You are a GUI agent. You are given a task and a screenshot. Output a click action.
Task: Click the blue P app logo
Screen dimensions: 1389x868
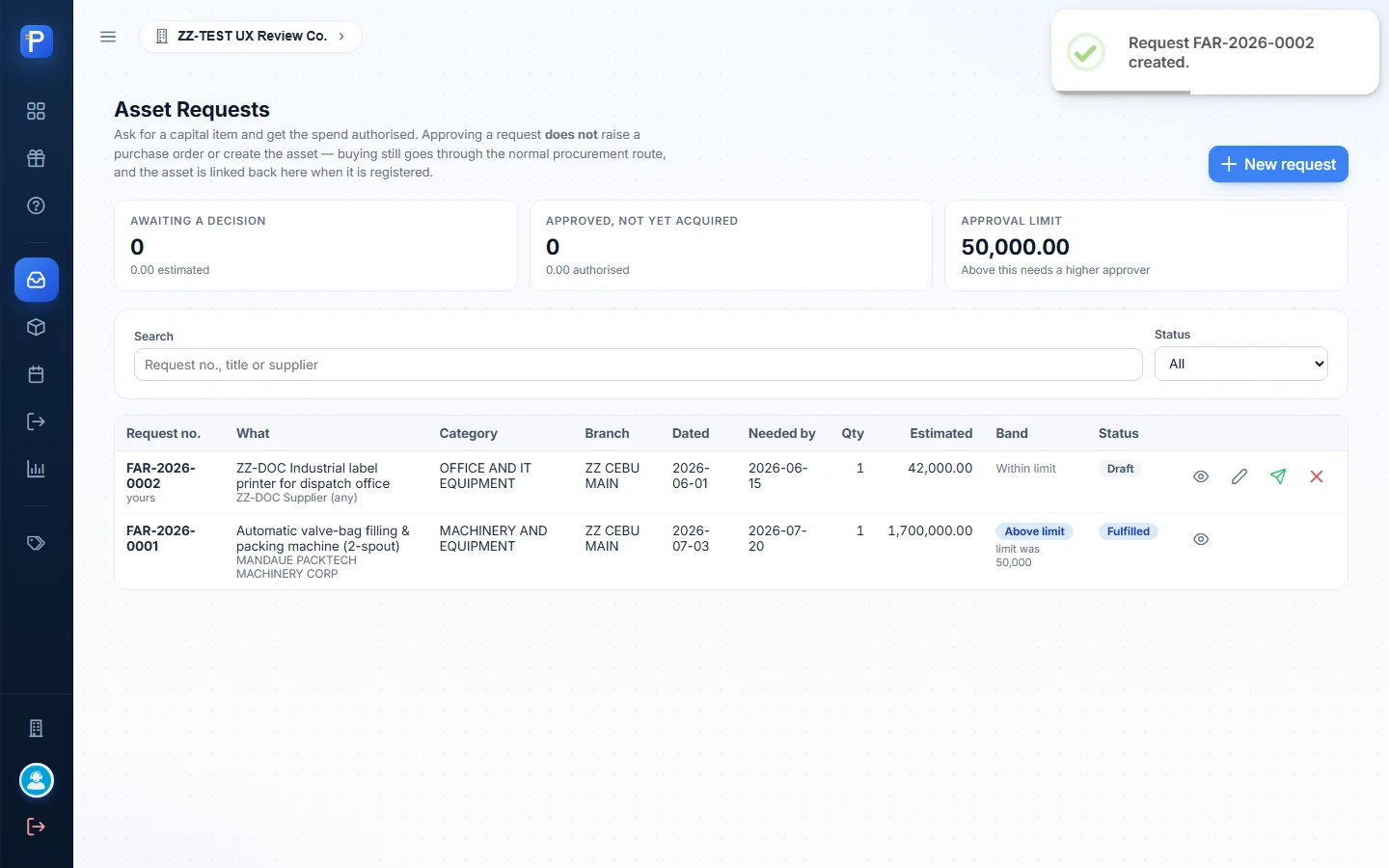pyautogui.click(x=36, y=41)
